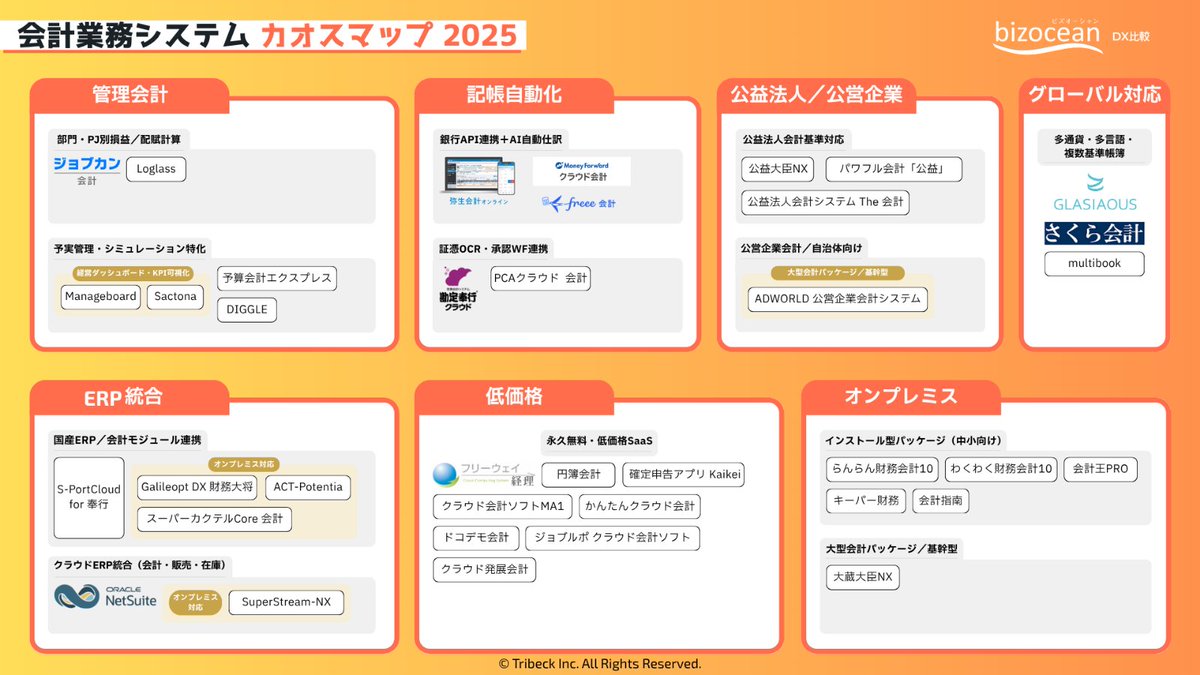
Task: Click the SuperStream-NX box
Action: pos(286,603)
